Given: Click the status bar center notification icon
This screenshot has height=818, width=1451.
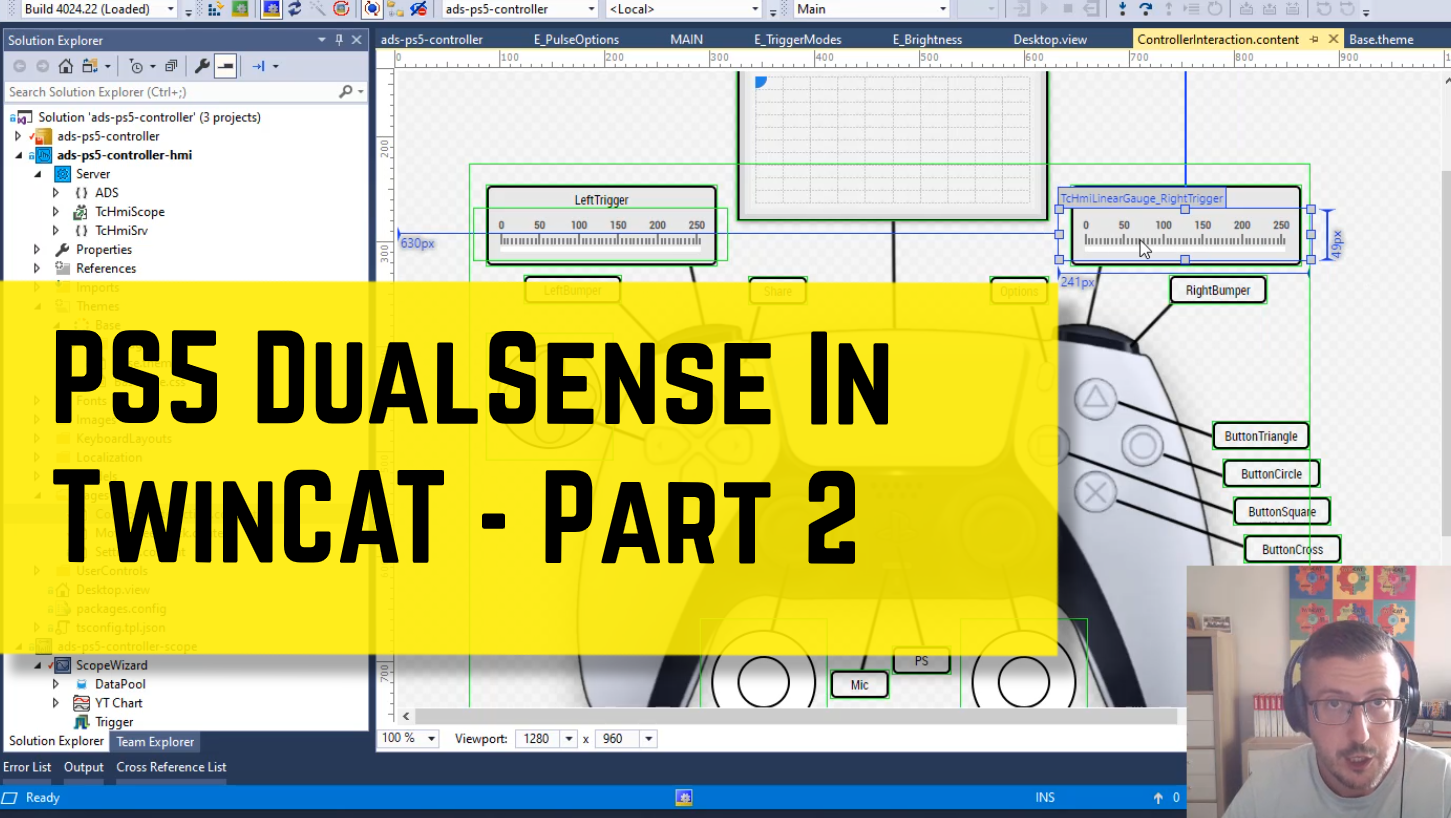Looking at the screenshot, I should click(684, 797).
